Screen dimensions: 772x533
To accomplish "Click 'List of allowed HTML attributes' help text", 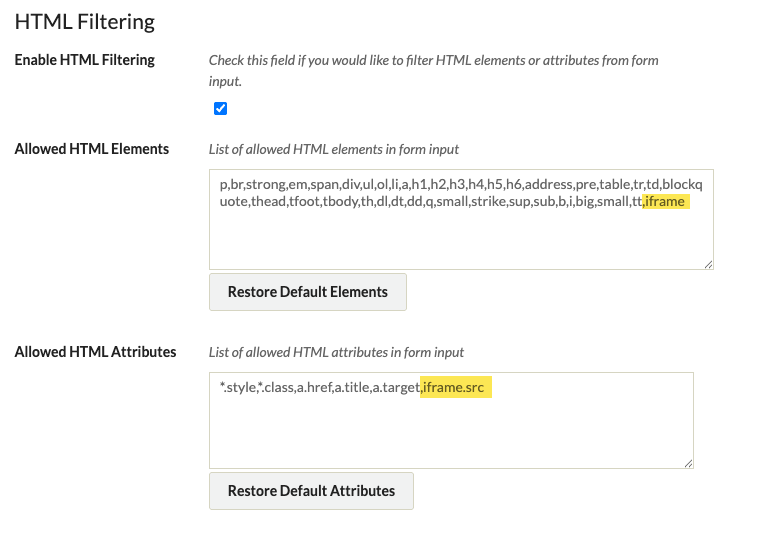I will click(336, 352).
